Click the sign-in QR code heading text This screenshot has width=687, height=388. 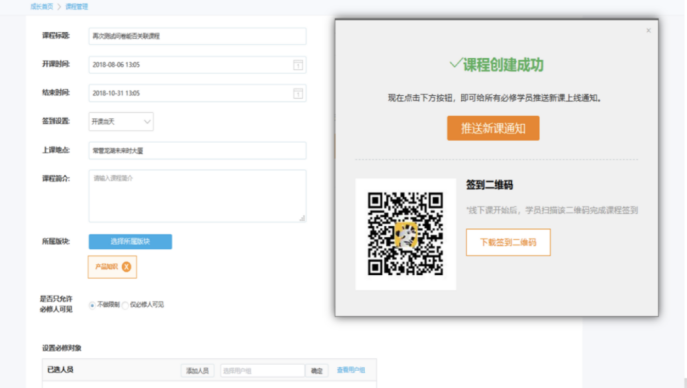click(489, 185)
